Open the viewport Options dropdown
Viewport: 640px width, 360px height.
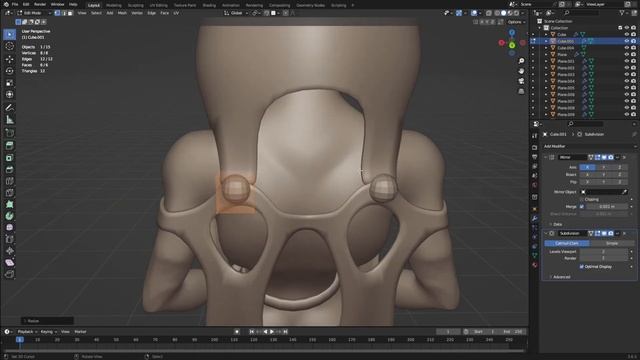coord(516,22)
